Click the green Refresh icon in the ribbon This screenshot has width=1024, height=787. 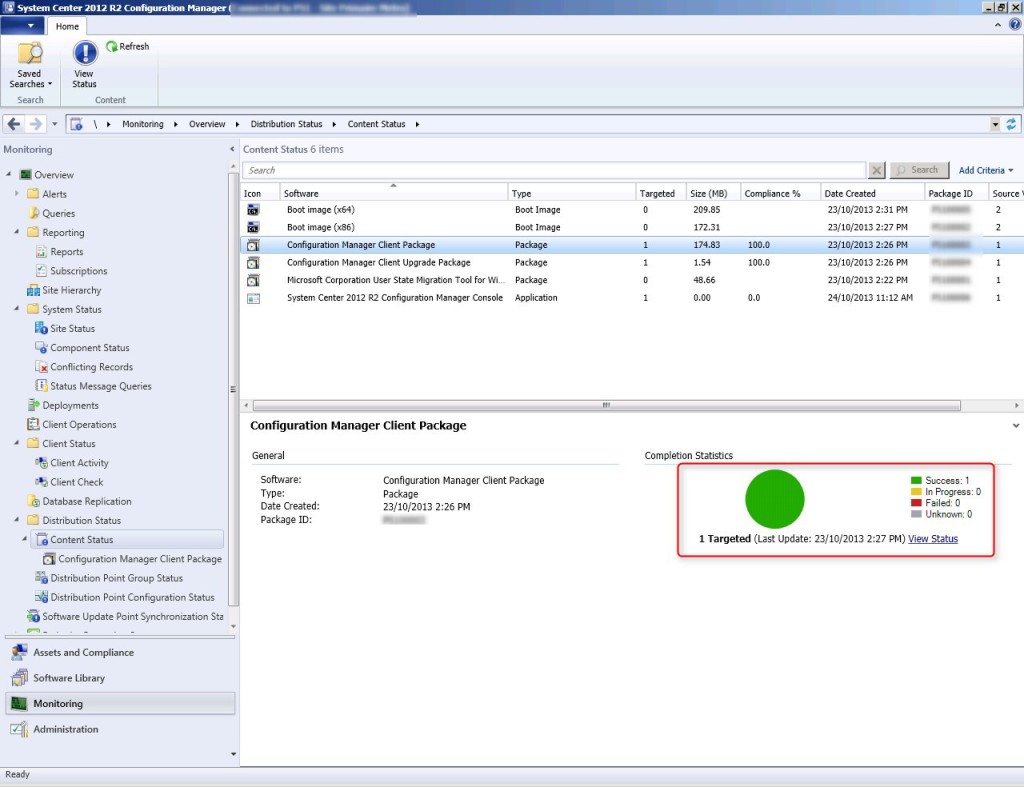[x=112, y=45]
